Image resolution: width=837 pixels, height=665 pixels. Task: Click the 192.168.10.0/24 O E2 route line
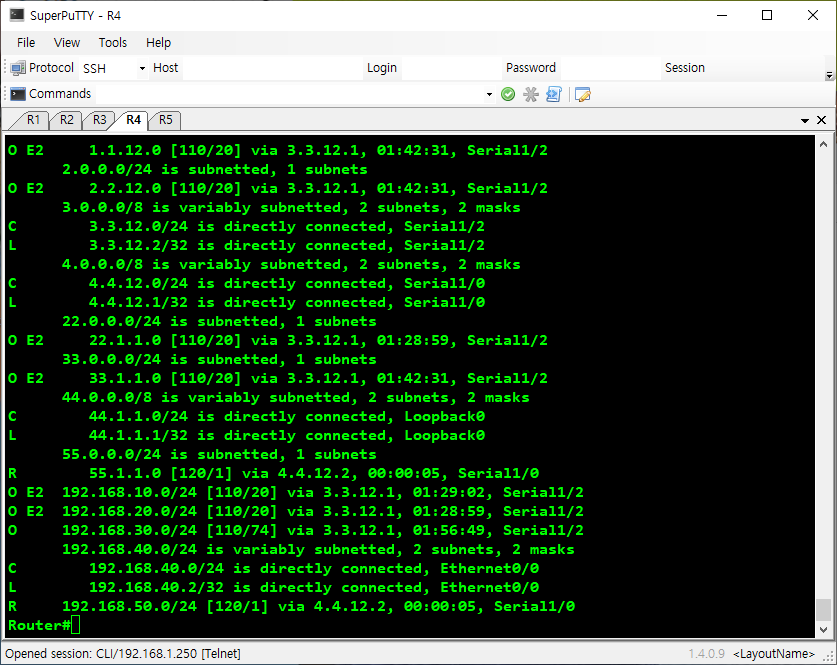(296, 493)
